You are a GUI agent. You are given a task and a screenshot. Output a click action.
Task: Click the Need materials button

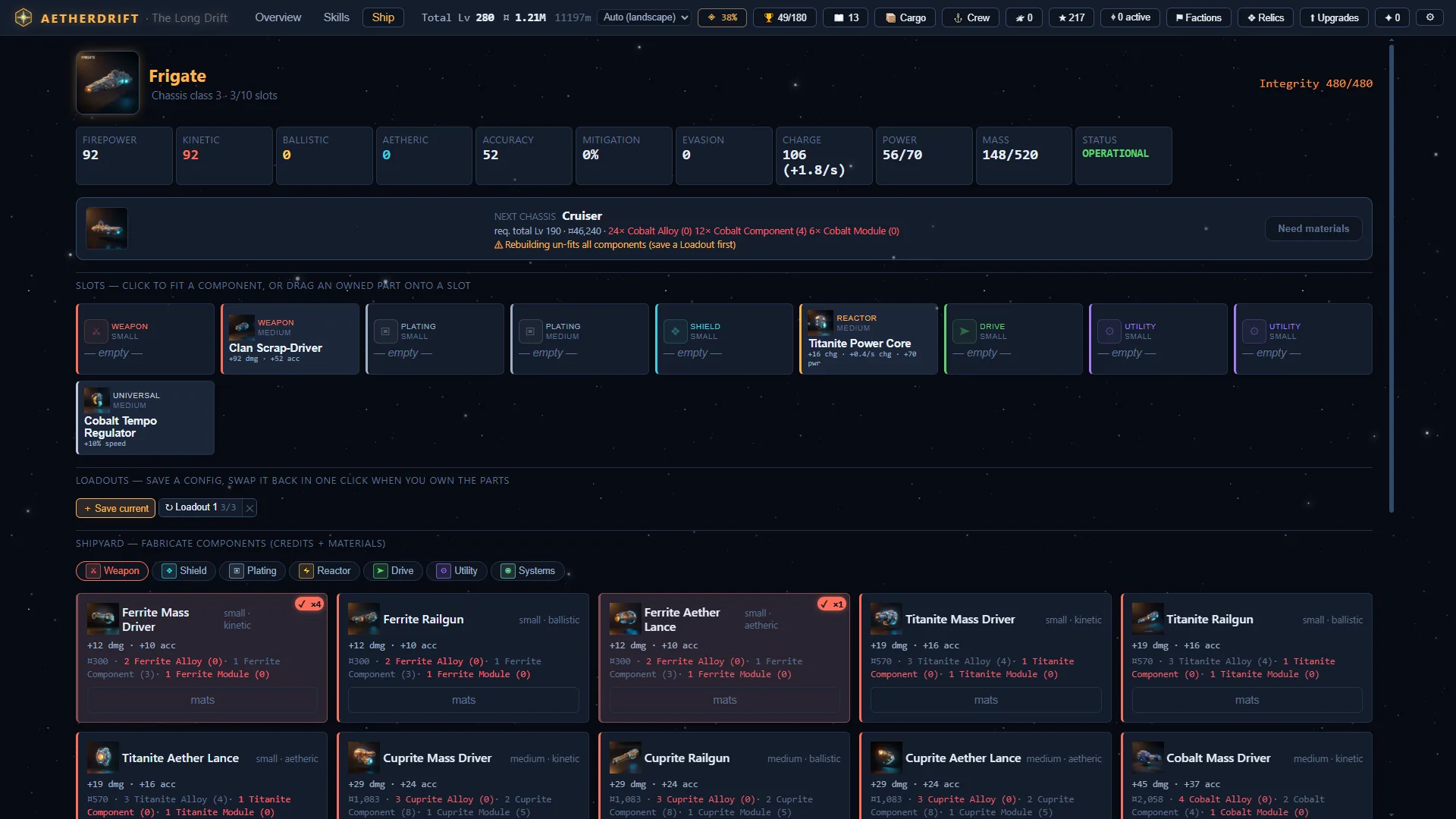1313,229
